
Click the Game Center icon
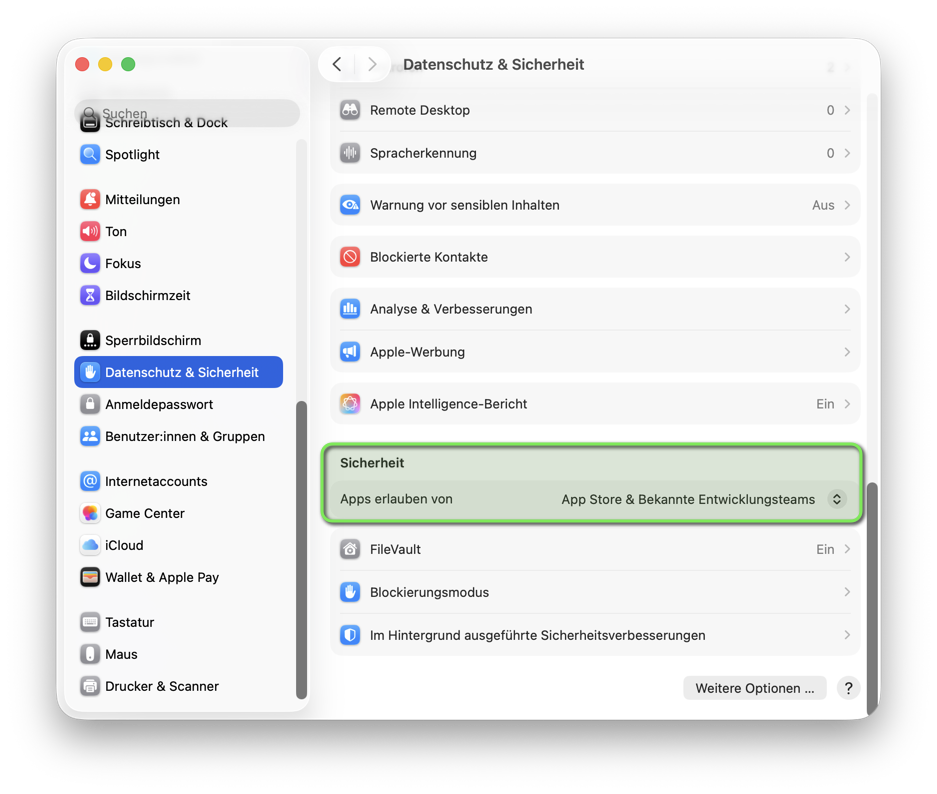tap(90, 514)
